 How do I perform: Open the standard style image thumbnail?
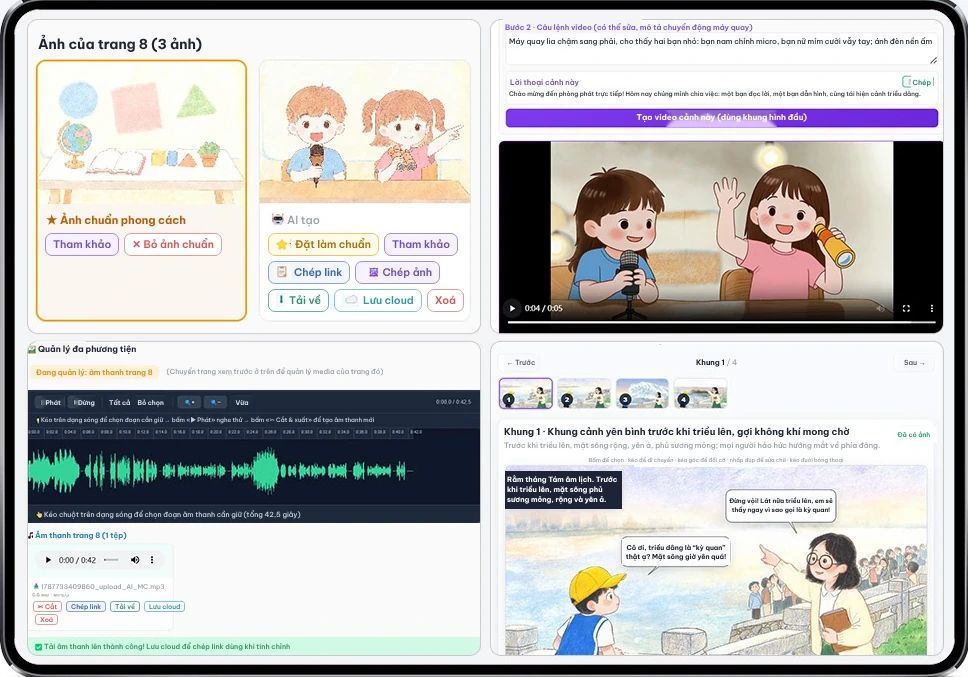pyautogui.click(x=141, y=133)
